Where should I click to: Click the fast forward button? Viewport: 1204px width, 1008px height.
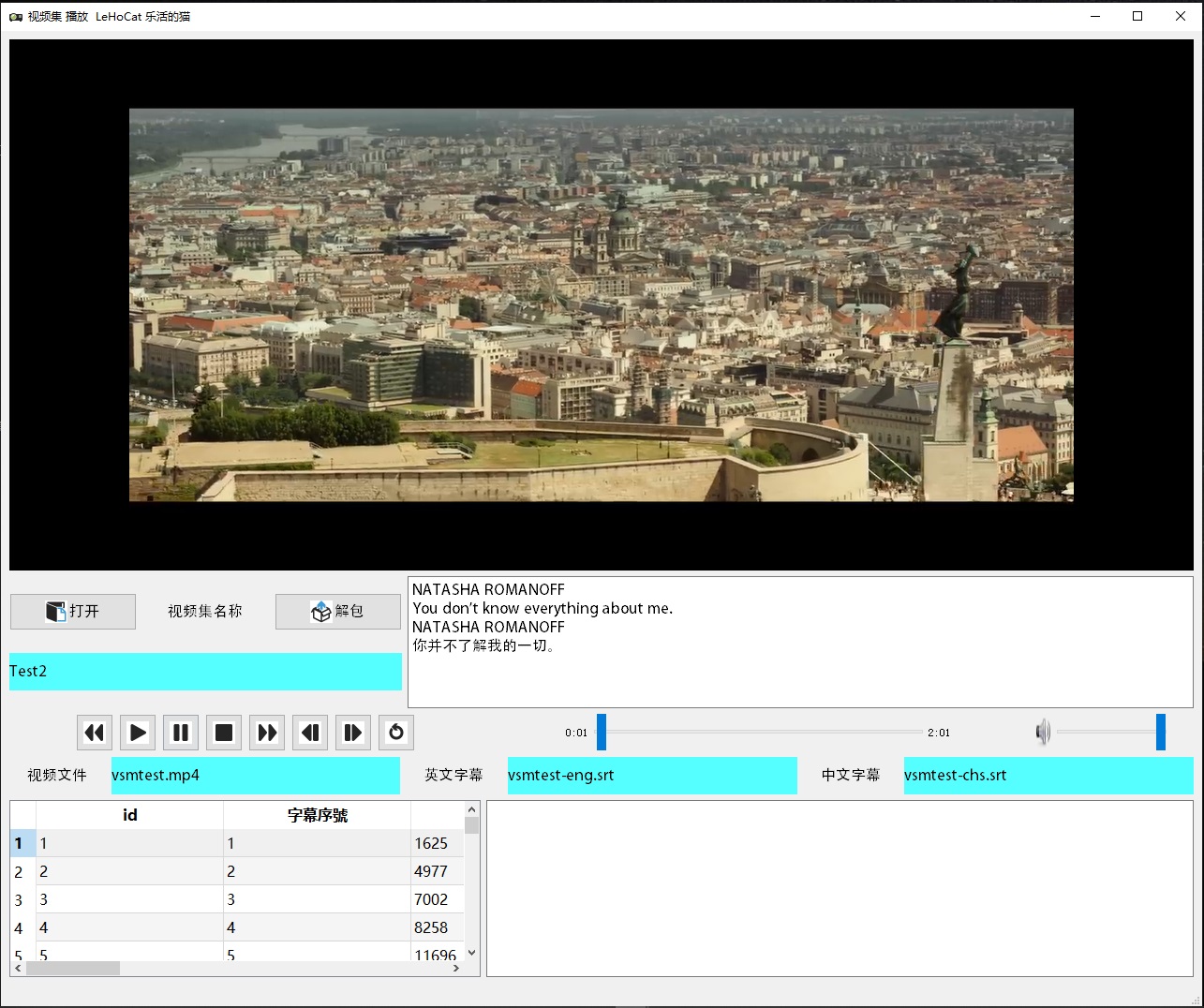coord(267,733)
